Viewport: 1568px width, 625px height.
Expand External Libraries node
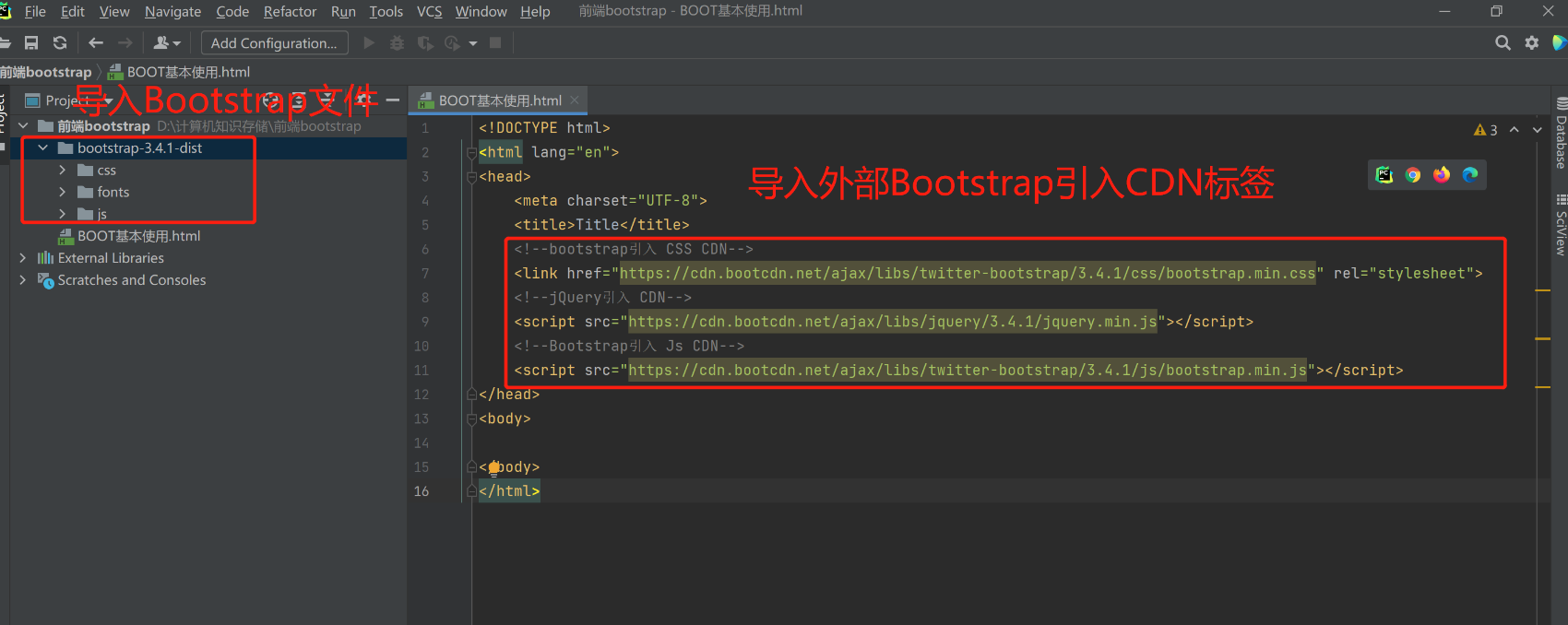pyautogui.click(x=23, y=258)
